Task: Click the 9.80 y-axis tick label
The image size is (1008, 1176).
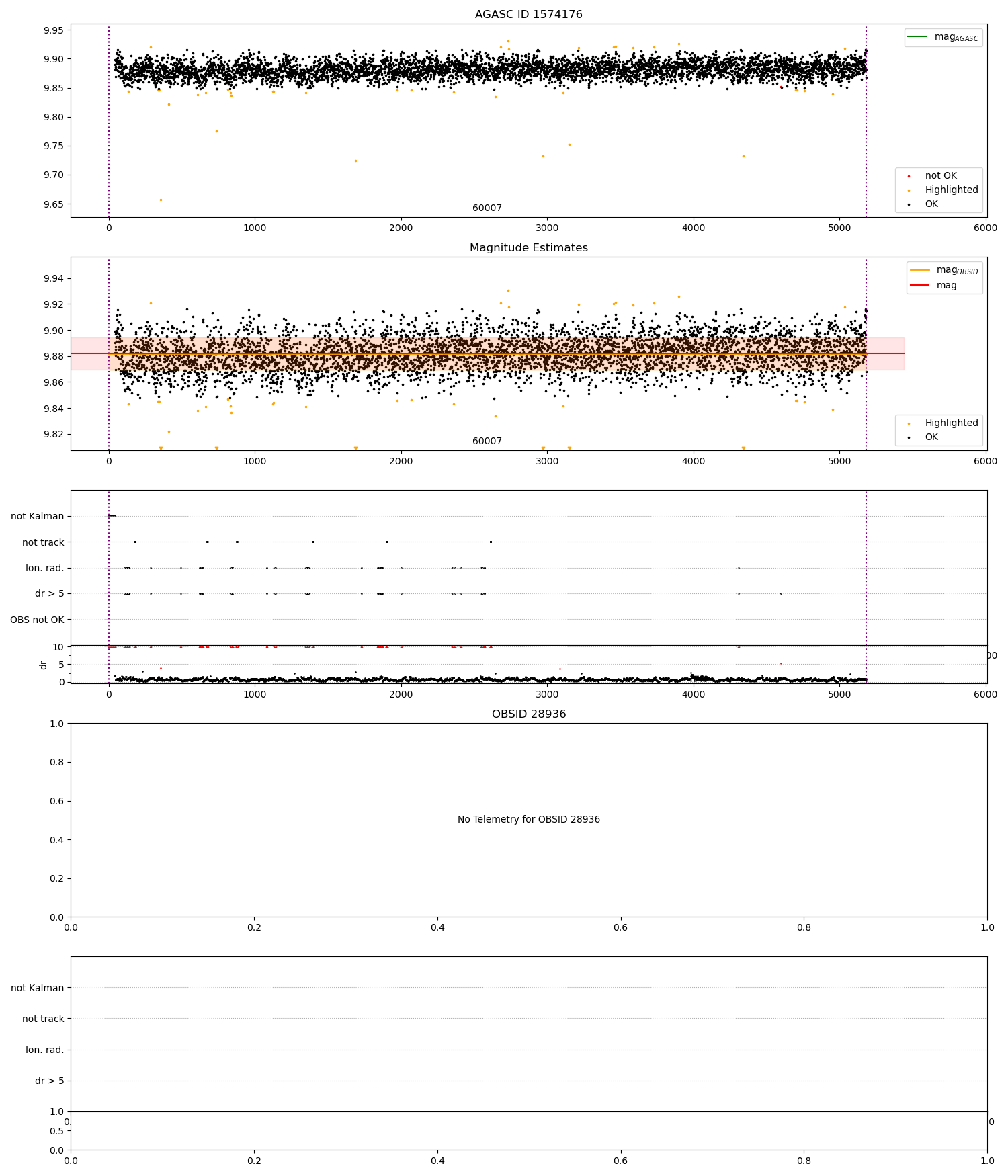Action: coord(54,118)
